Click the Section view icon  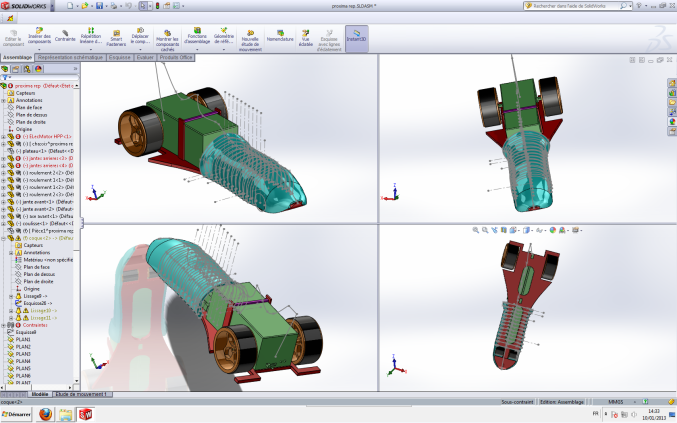coord(503,230)
